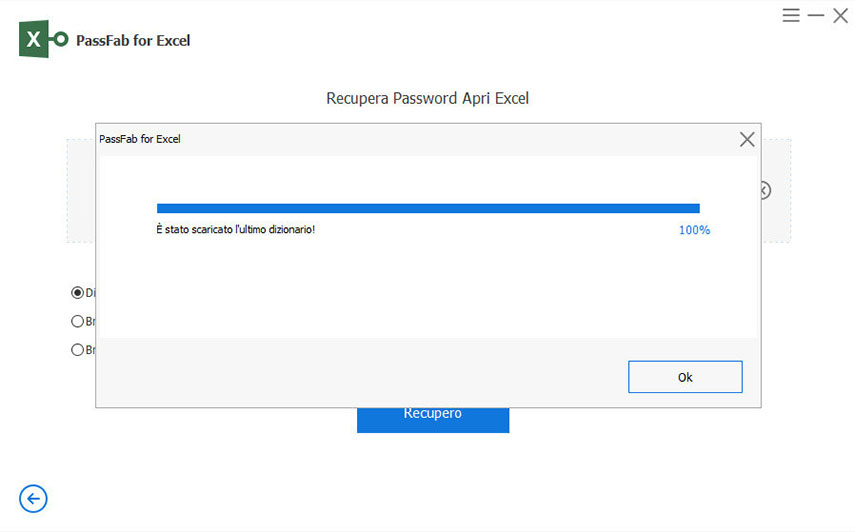The height and width of the screenshot is (532, 855).
Task: Click the 100% progress percentage label
Action: tap(694, 230)
